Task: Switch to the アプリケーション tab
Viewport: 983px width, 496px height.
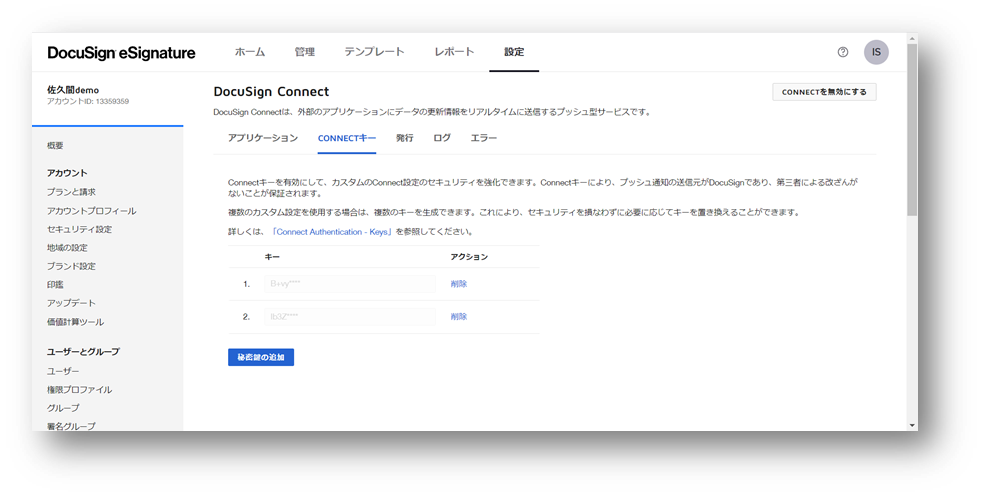Action: [263, 138]
